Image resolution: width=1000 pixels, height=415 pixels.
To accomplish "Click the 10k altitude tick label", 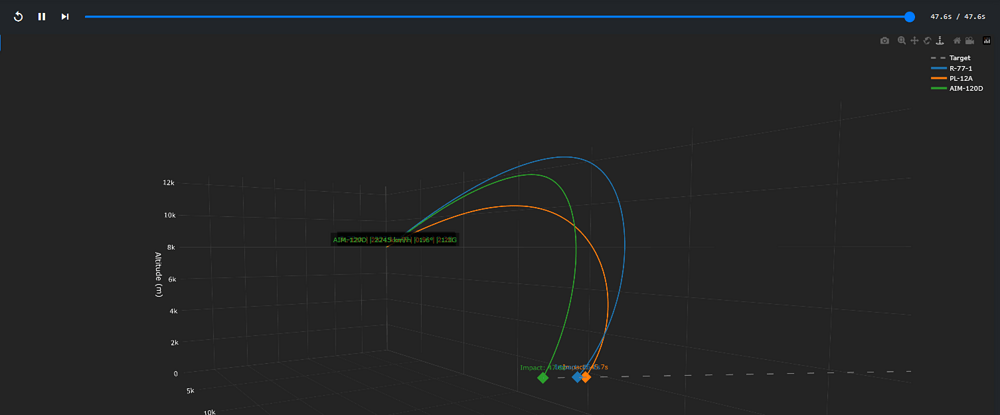I will (x=168, y=215).
